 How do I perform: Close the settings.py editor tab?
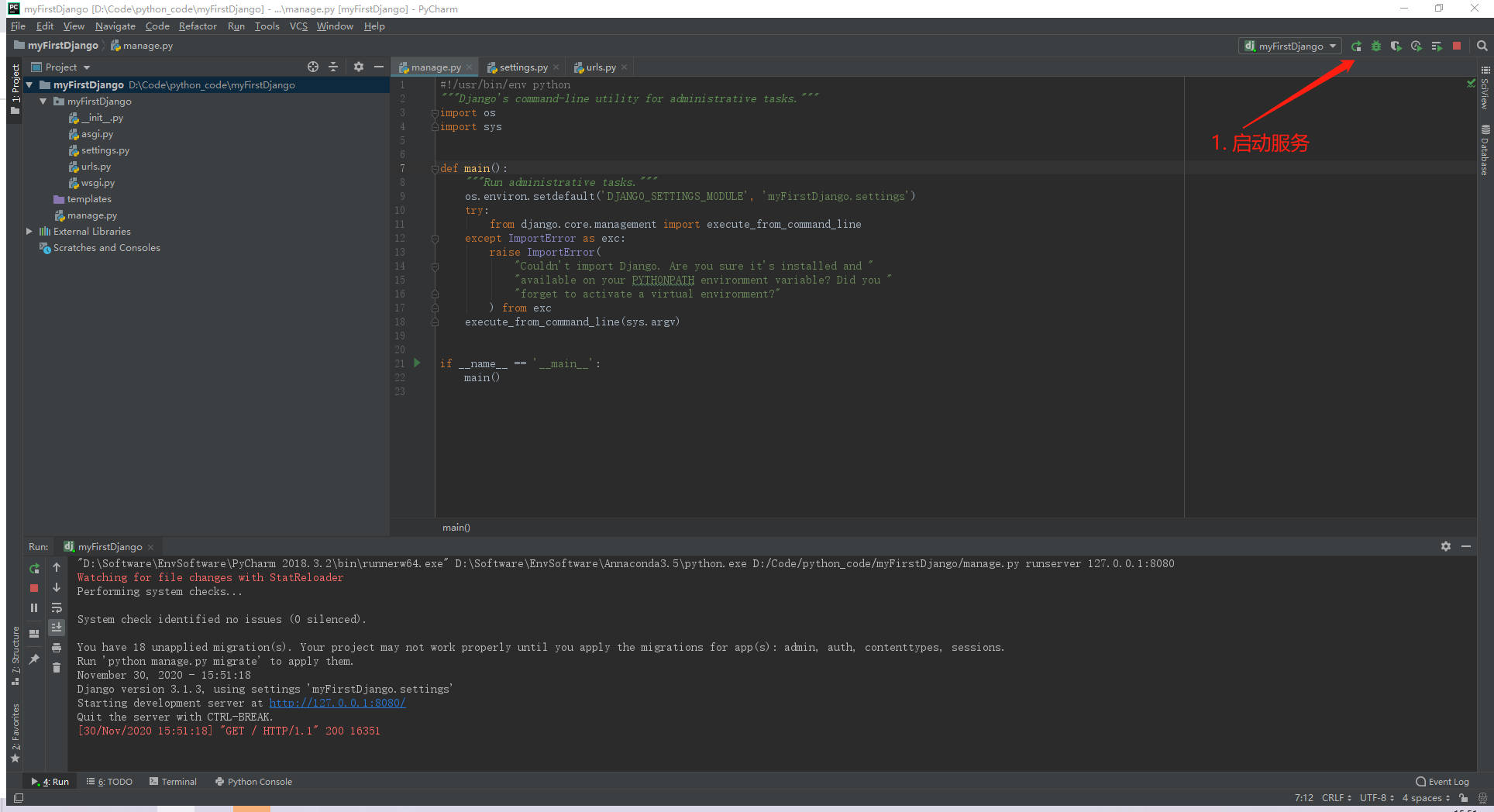point(556,67)
